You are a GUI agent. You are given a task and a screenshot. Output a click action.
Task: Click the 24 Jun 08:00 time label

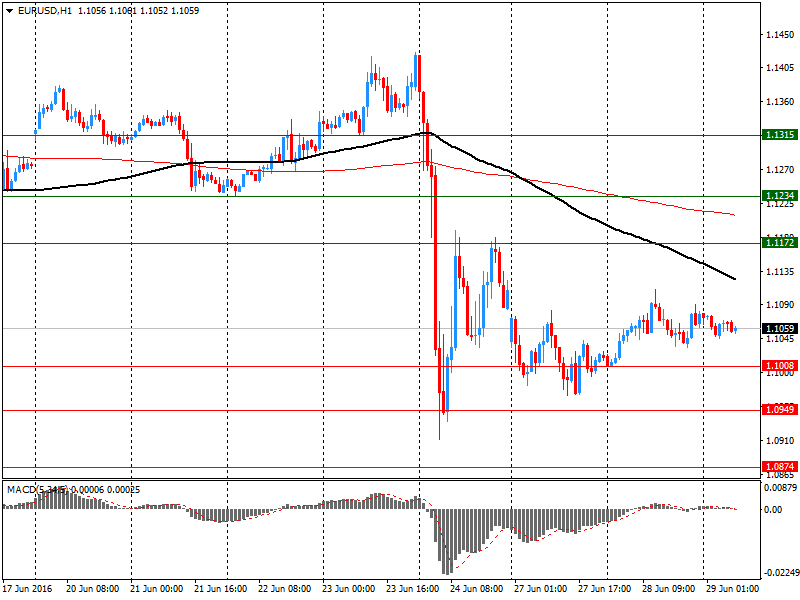[477, 588]
